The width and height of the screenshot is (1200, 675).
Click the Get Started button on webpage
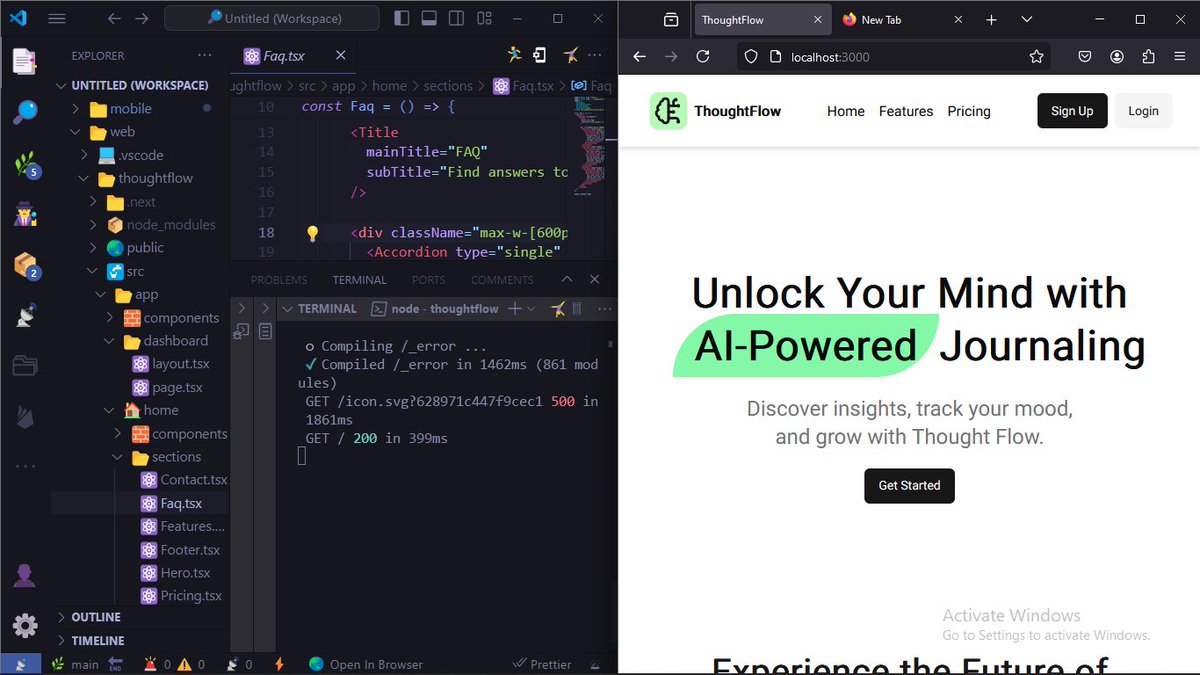(x=909, y=485)
